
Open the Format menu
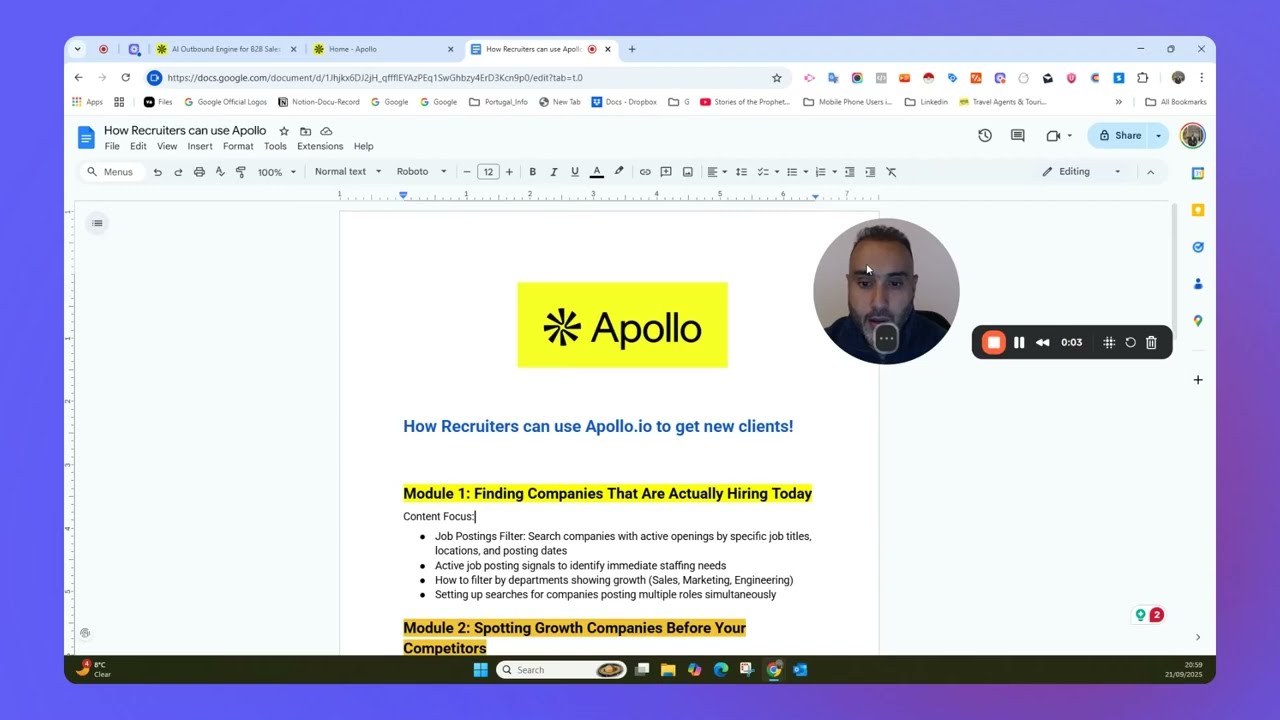(x=238, y=146)
